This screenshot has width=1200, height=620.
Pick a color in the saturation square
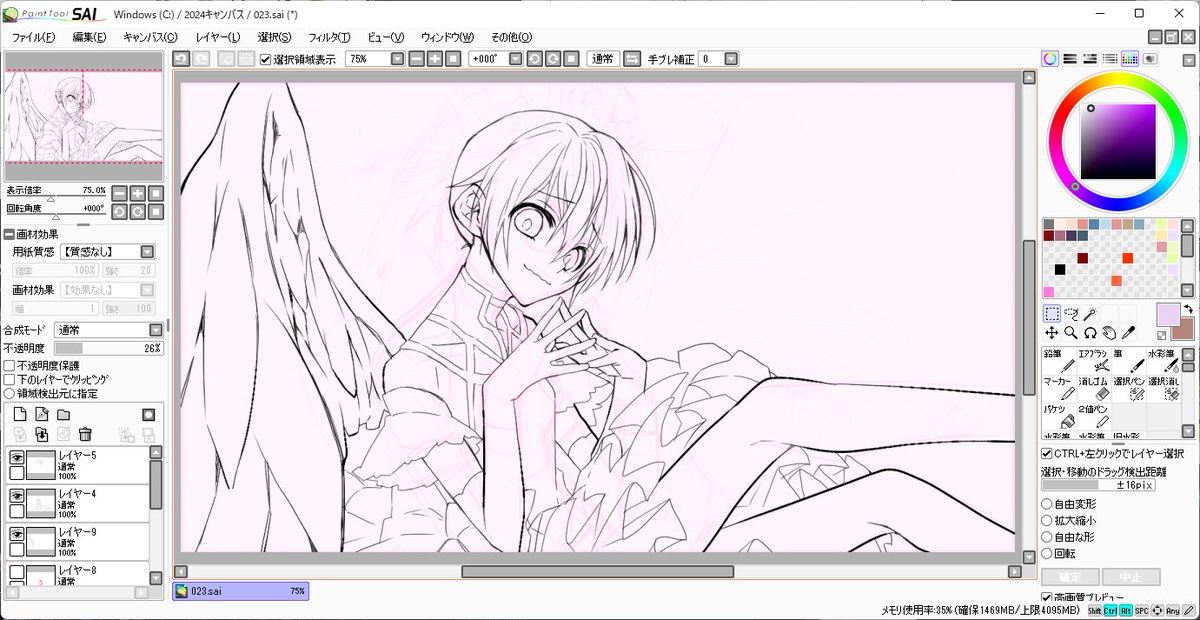1118,141
